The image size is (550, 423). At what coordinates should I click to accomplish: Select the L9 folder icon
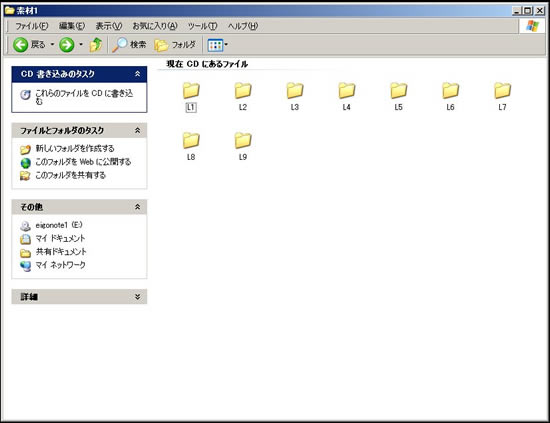click(243, 140)
